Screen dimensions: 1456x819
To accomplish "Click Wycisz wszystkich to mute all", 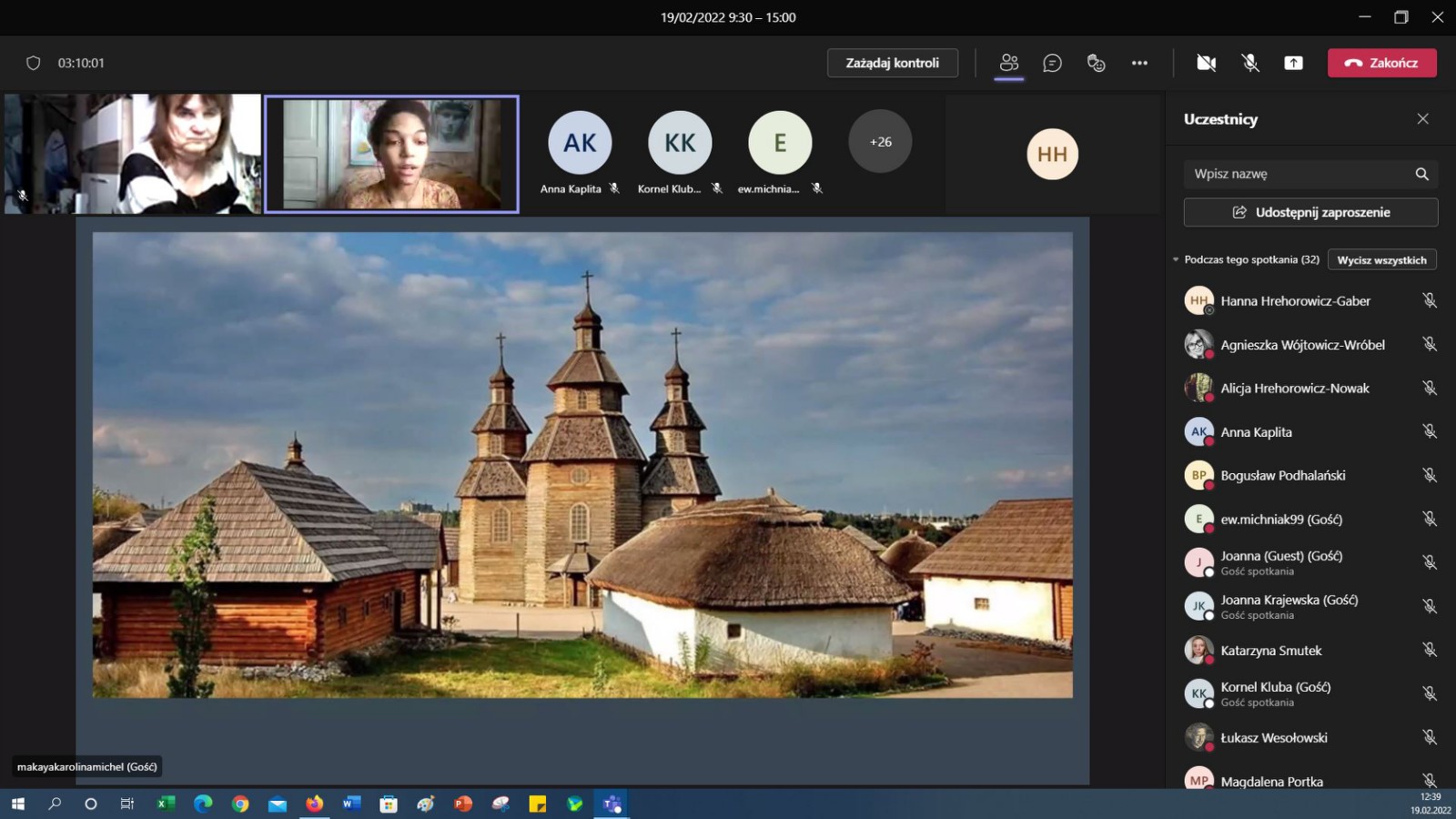I will [x=1381, y=260].
